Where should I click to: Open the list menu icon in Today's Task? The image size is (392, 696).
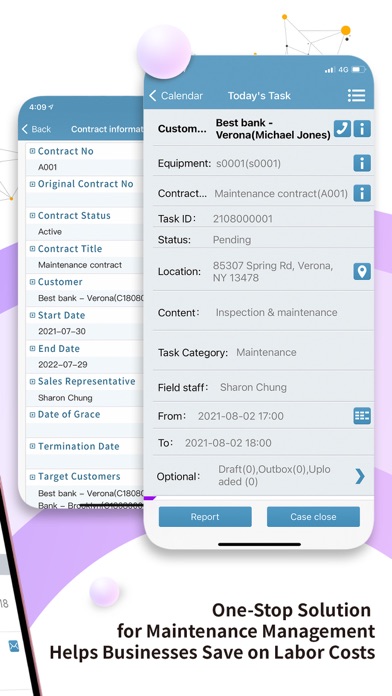tap(356, 95)
